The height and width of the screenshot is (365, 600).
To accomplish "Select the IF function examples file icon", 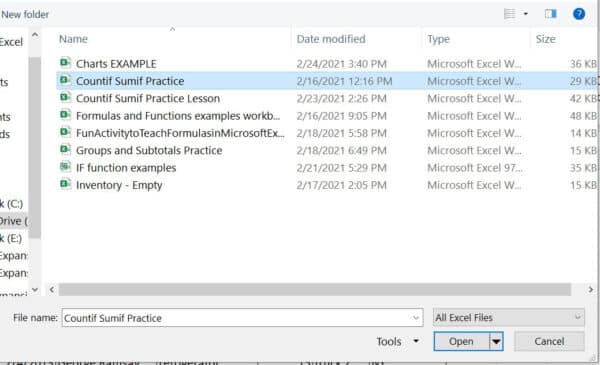I will click(x=65, y=167).
